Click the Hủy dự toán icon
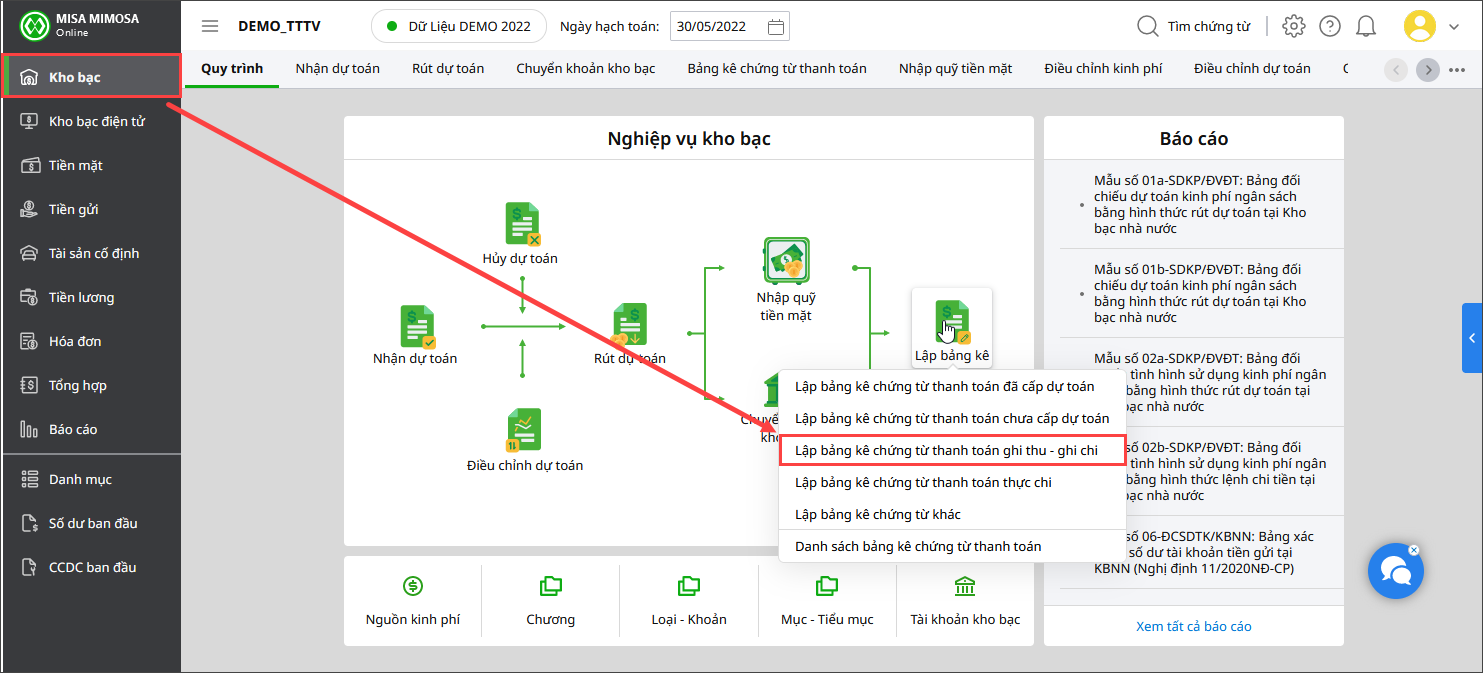The height and width of the screenshot is (673, 1483). point(521,224)
